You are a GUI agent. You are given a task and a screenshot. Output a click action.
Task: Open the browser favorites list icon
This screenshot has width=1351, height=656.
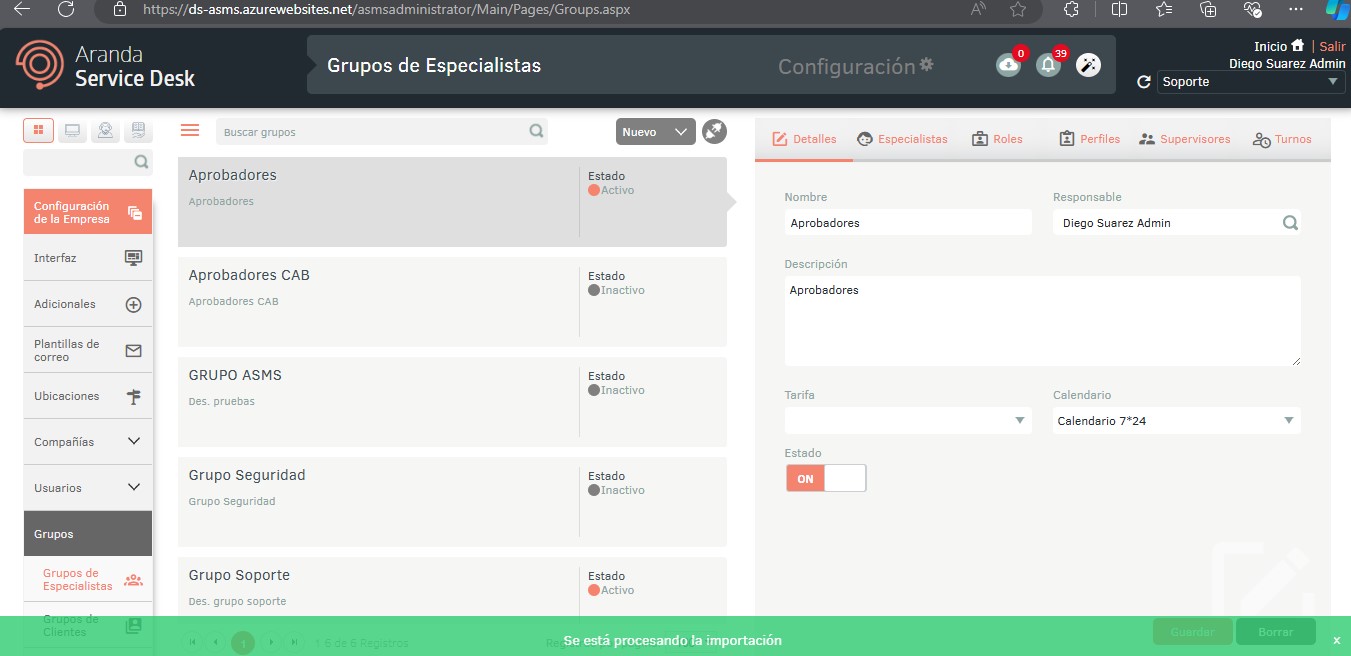click(x=1164, y=9)
